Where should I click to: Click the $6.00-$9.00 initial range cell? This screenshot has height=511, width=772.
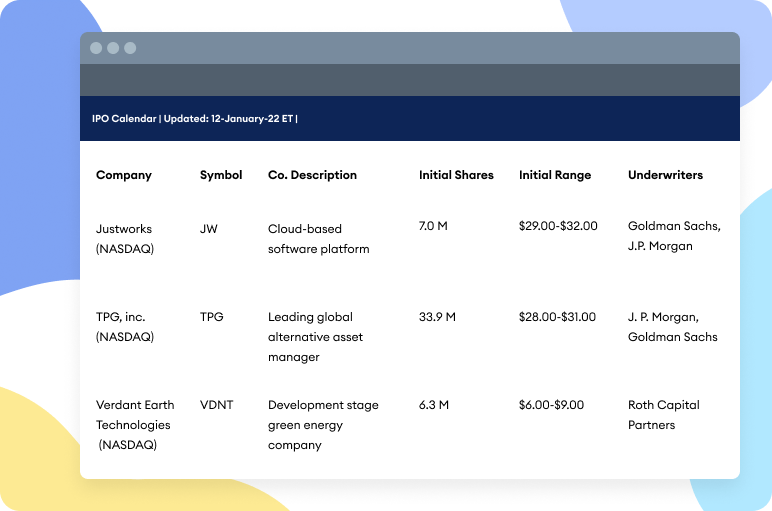pos(551,405)
